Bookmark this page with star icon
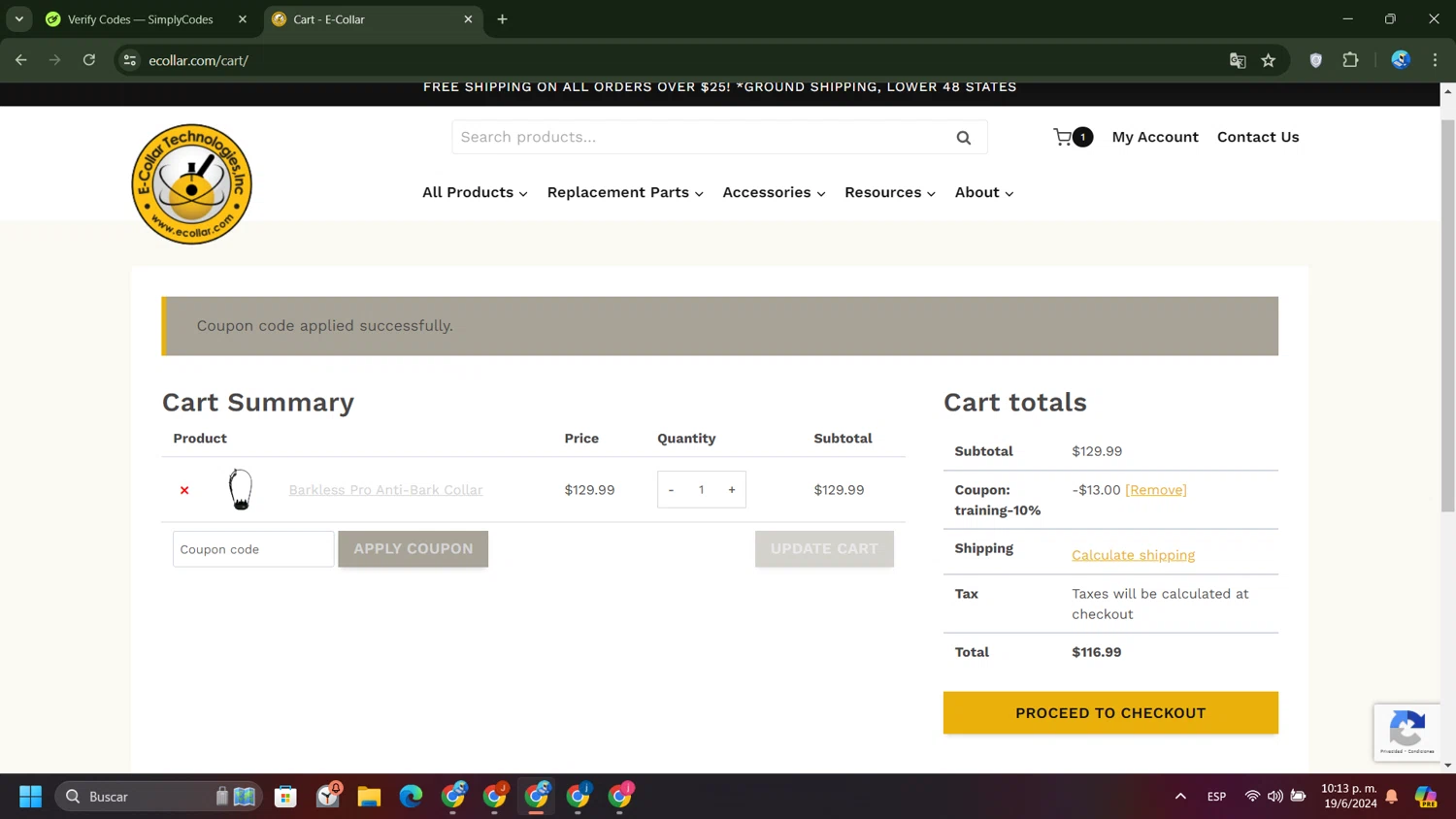This screenshot has width=1456, height=819. pos(1269,60)
